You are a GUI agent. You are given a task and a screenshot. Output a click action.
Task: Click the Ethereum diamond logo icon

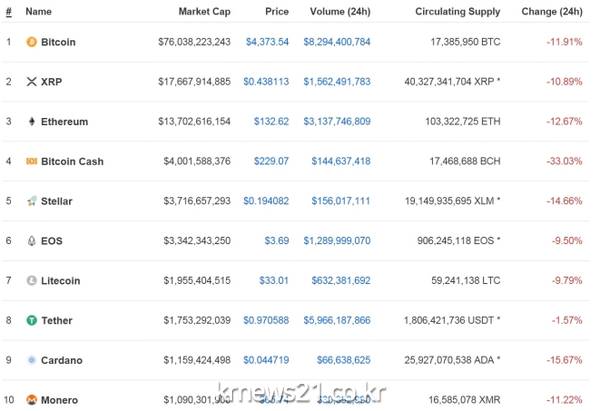tap(32, 121)
